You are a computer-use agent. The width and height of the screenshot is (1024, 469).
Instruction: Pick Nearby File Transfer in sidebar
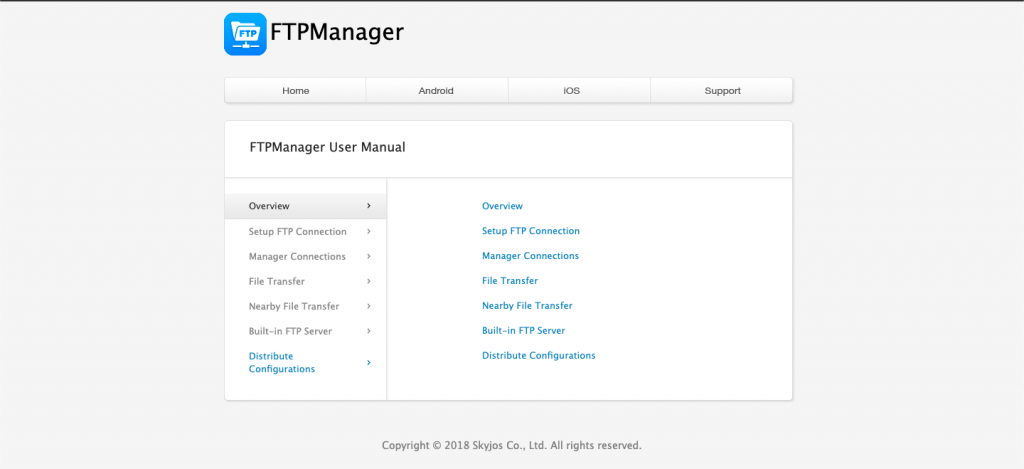[x=306, y=306]
